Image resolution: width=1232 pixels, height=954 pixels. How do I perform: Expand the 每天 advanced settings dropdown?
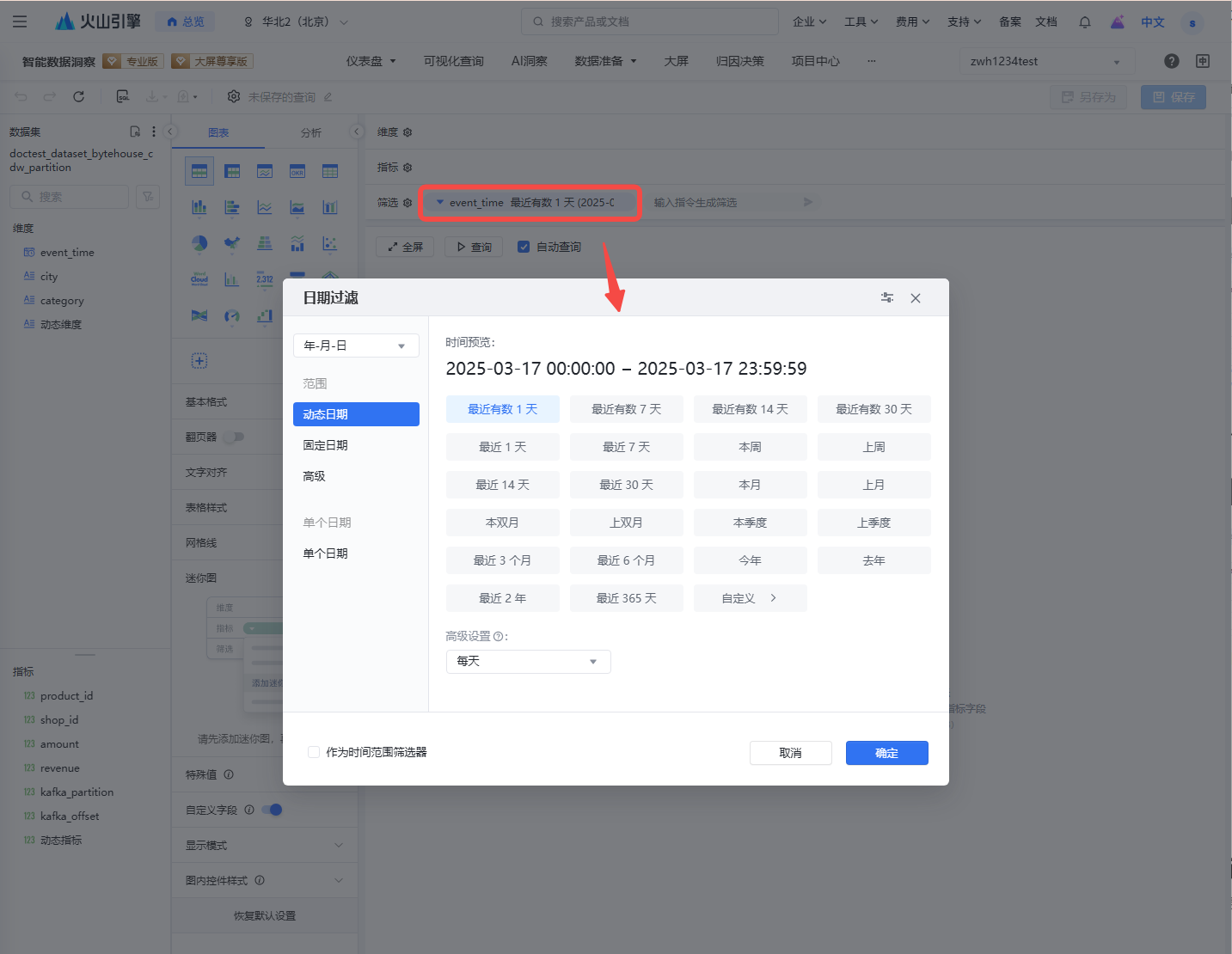(x=528, y=661)
